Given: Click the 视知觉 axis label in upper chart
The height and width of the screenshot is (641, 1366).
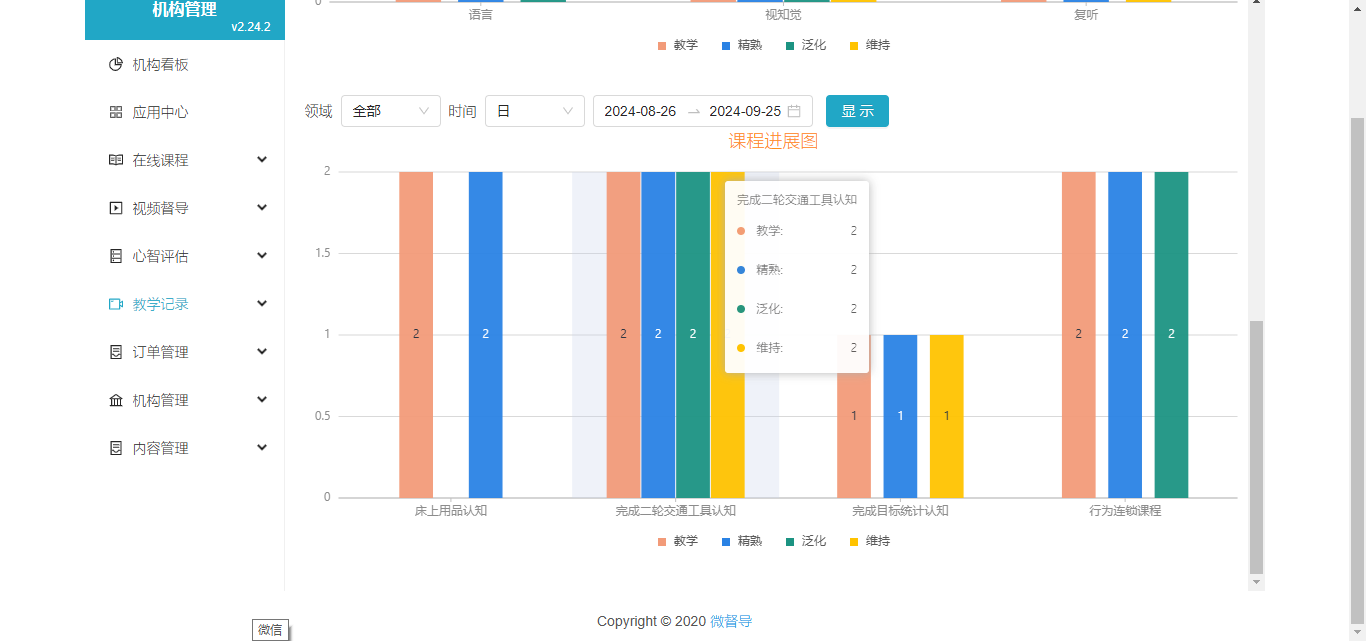Looking at the screenshot, I should pos(783,15).
